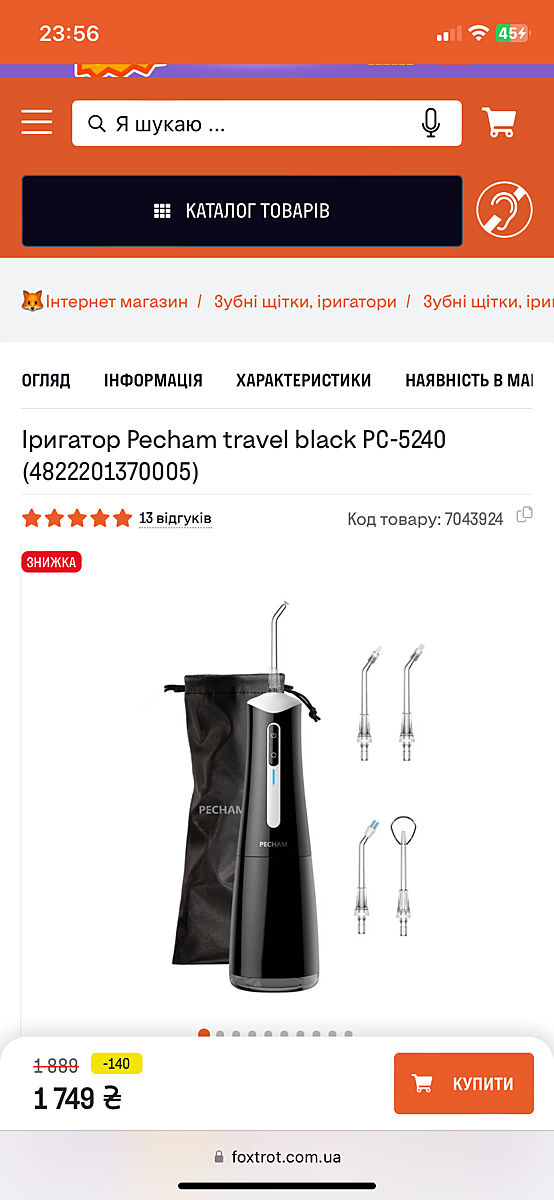Open the shopping cart icon
Image resolution: width=554 pixels, height=1200 pixels.
[499, 123]
